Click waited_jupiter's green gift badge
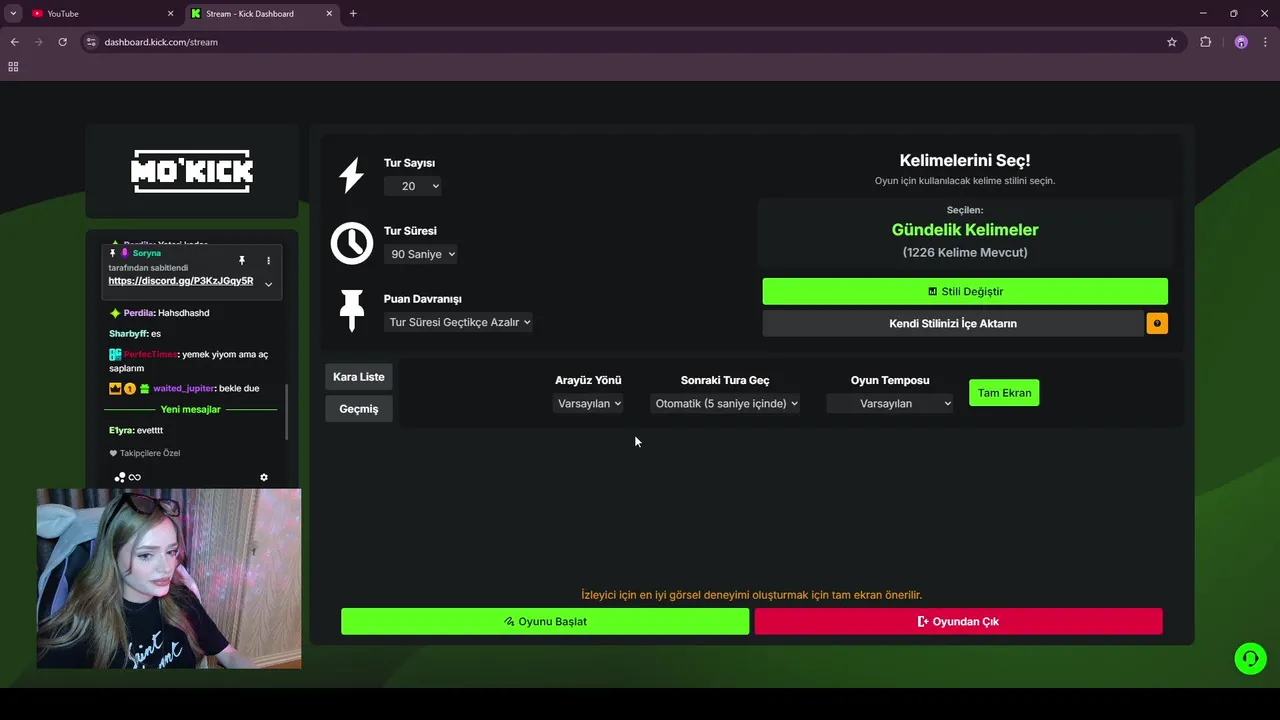 pyautogui.click(x=144, y=388)
